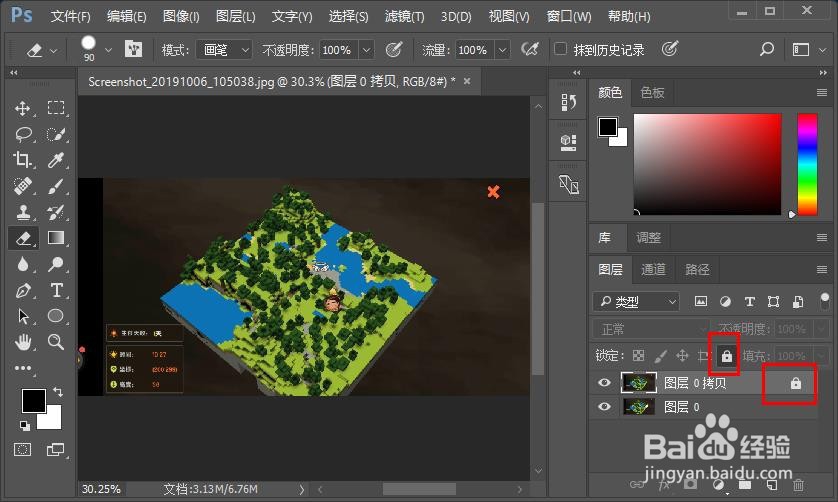Select the 图层 0 thumbnail
The image size is (838, 502).
(639, 407)
